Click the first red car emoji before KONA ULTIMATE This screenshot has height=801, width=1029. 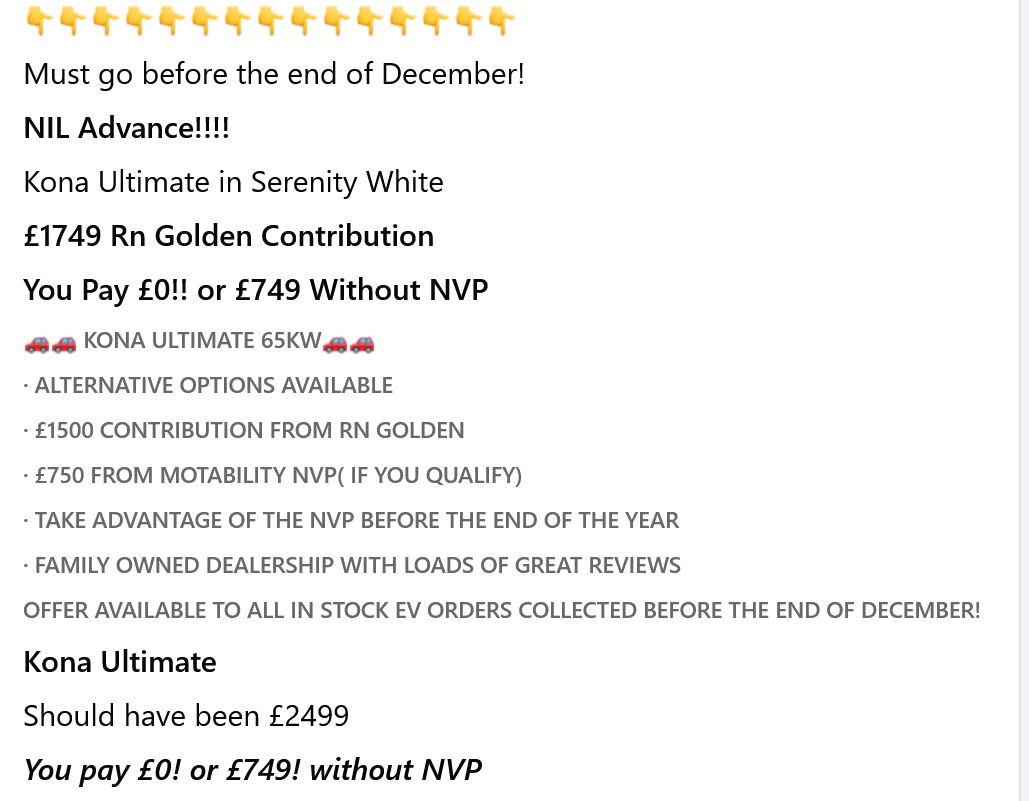coord(37,343)
